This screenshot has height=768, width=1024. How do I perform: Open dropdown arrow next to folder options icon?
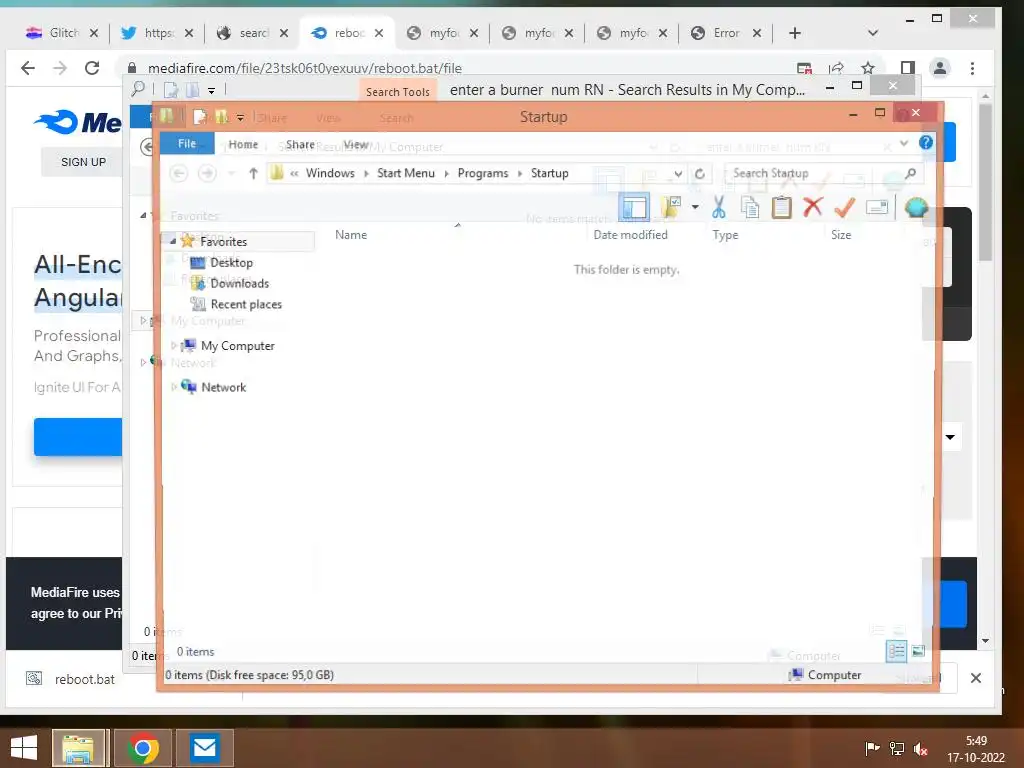pyautogui.click(x=695, y=207)
